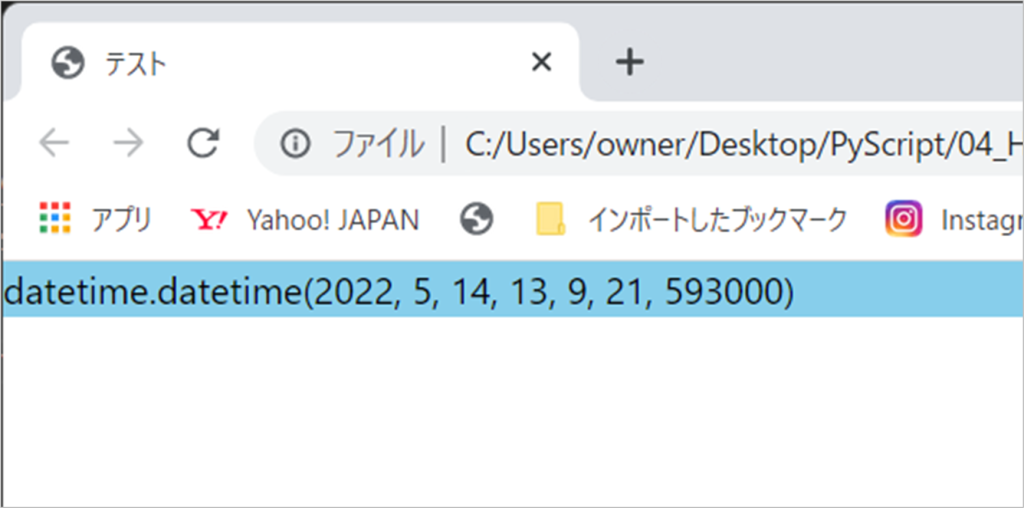Click the アプリ shortcut label
The width and height of the screenshot is (1024, 508).
[121, 218]
